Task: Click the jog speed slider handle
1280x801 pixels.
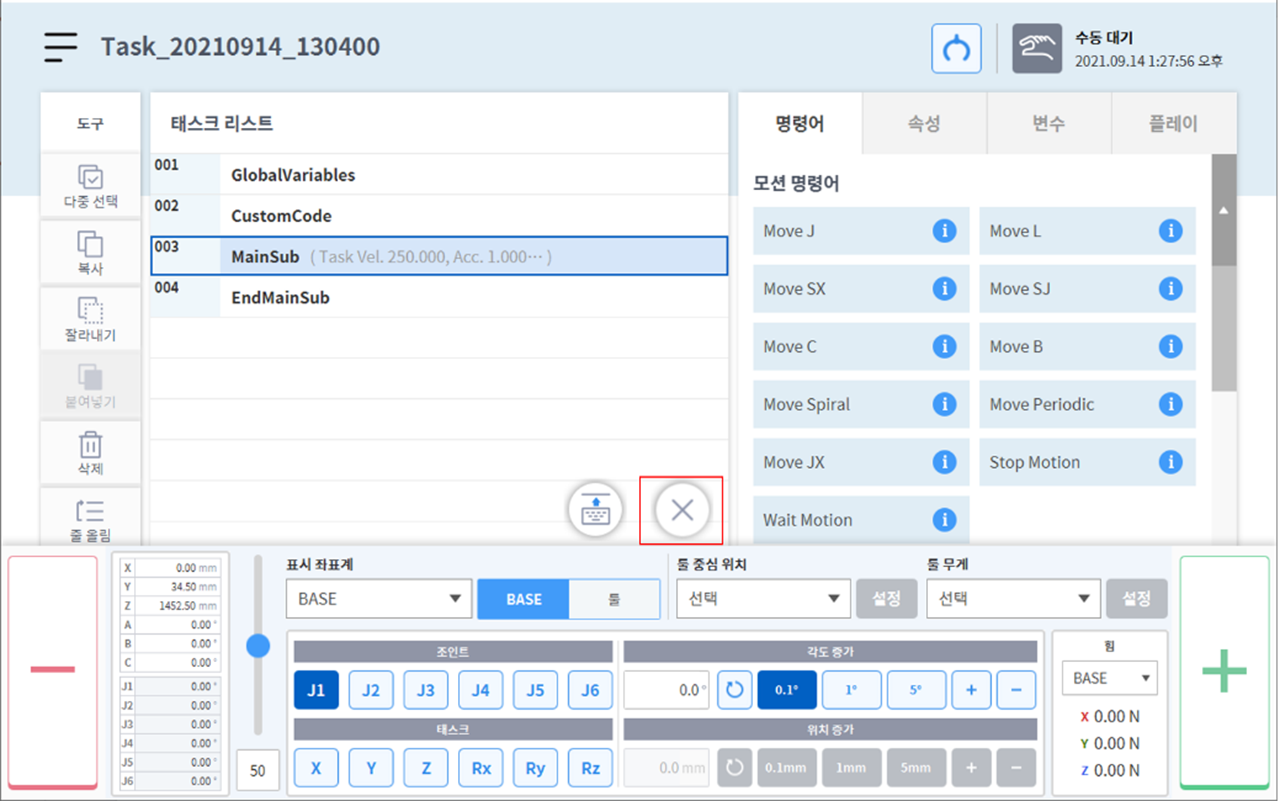Action: click(x=258, y=646)
